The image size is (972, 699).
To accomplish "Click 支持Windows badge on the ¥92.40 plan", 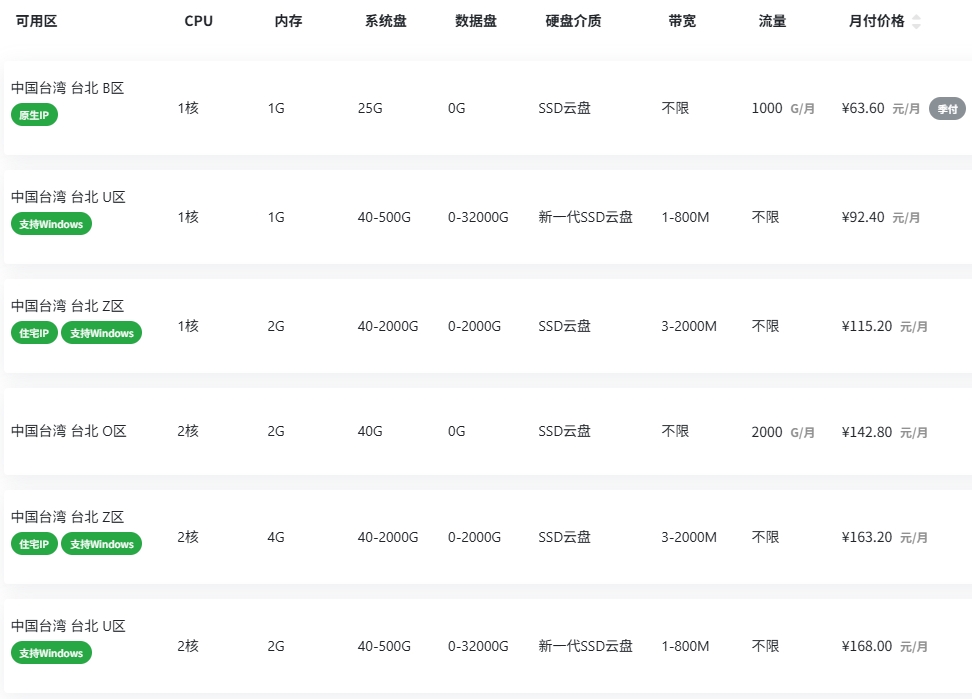I will click(51, 224).
